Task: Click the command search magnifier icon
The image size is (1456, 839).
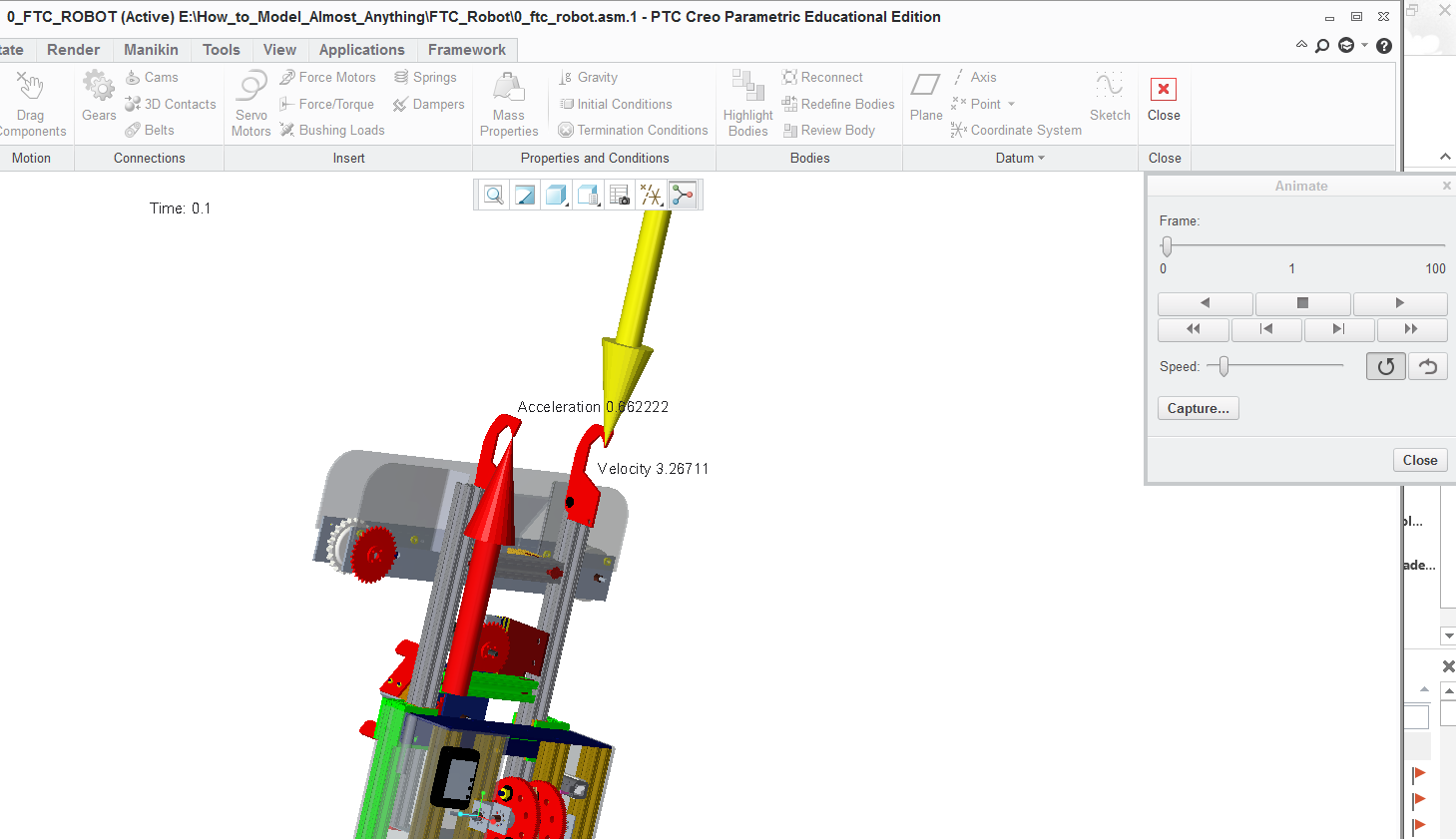Action: coord(1322,45)
